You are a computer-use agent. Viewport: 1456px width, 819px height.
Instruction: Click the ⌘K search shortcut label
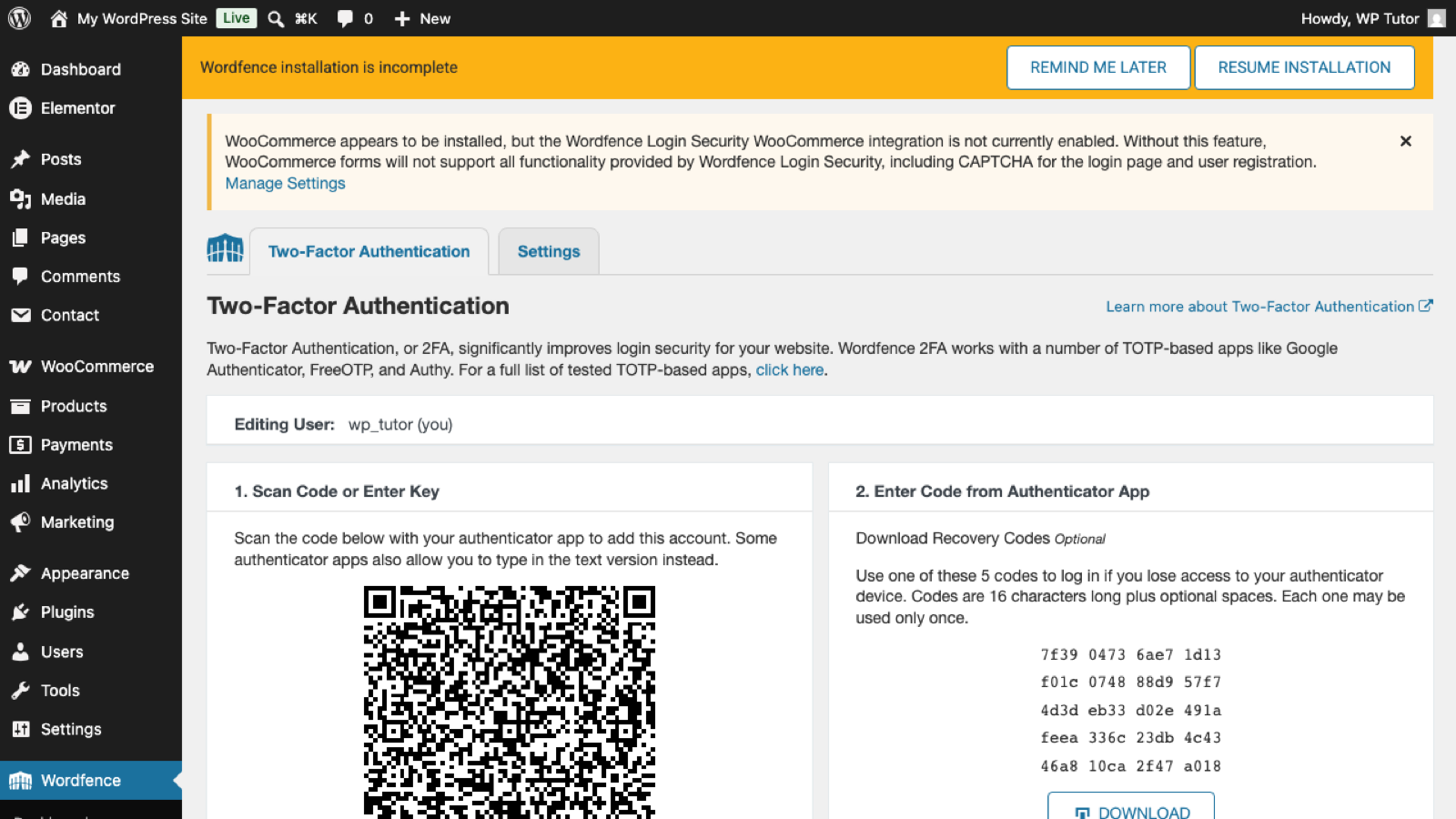pyautogui.click(x=306, y=18)
